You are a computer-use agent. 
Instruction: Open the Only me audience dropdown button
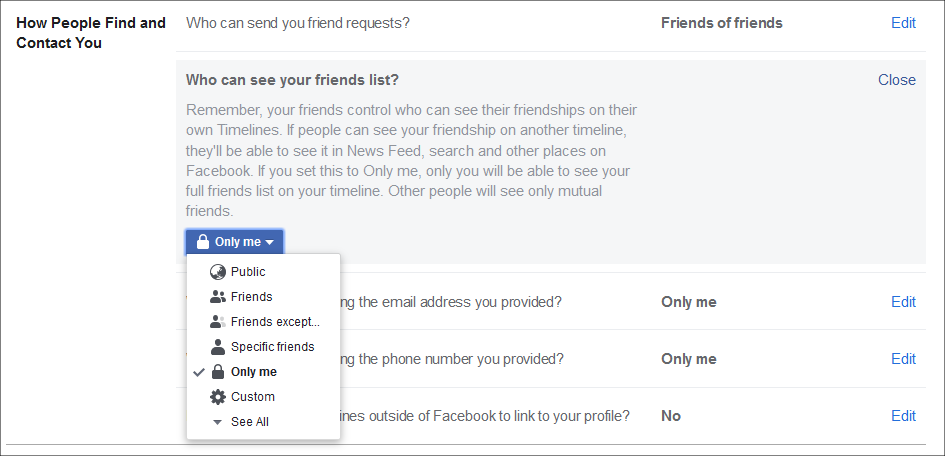pos(234,242)
